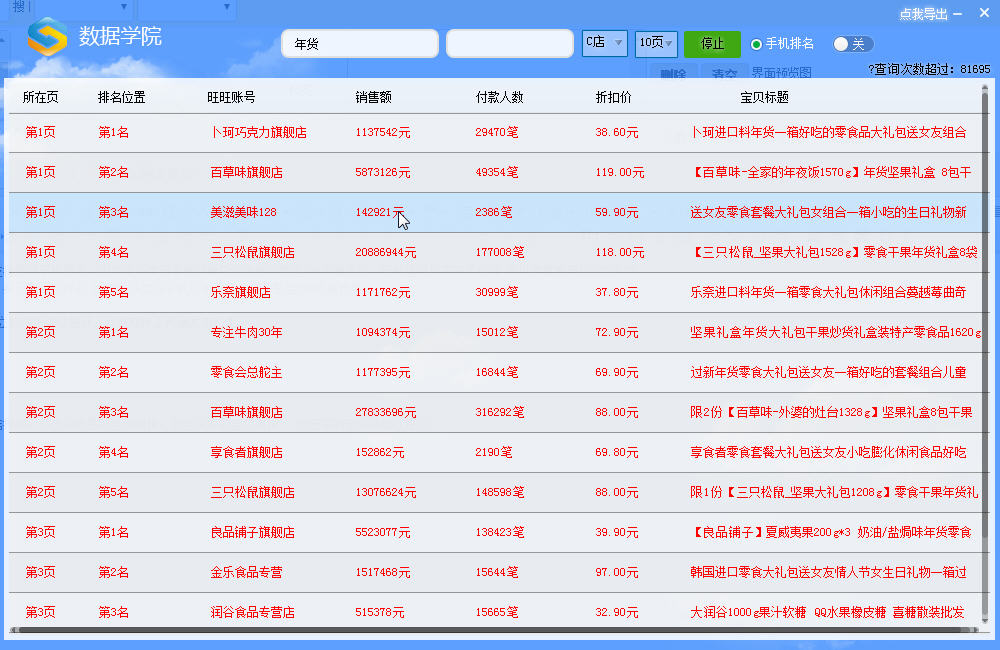1000x650 pixels.
Task: Click the payer count 29470笔
Action: pyautogui.click(x=496, y=132)
